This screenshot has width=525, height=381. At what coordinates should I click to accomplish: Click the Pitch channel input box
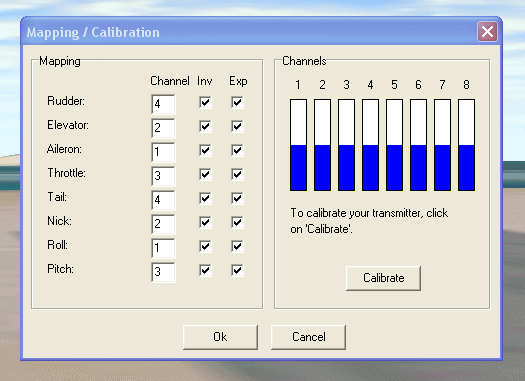point(163,272)
